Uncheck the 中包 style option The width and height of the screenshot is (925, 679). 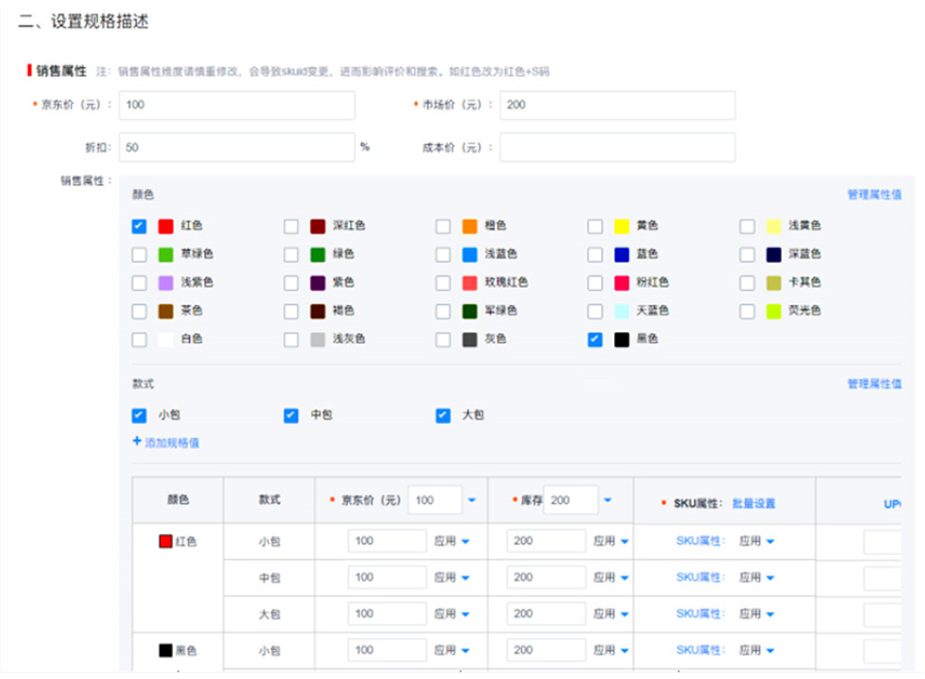pos(290,415)
